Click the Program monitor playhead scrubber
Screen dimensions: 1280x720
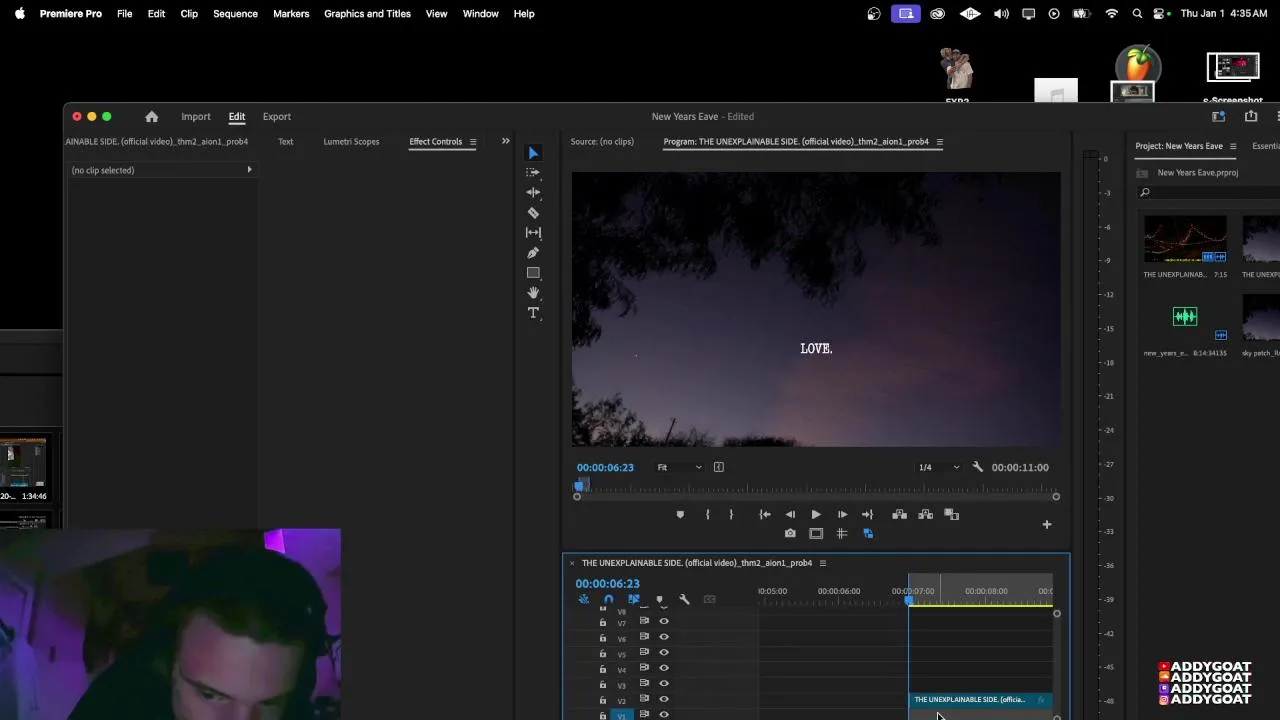580,485
